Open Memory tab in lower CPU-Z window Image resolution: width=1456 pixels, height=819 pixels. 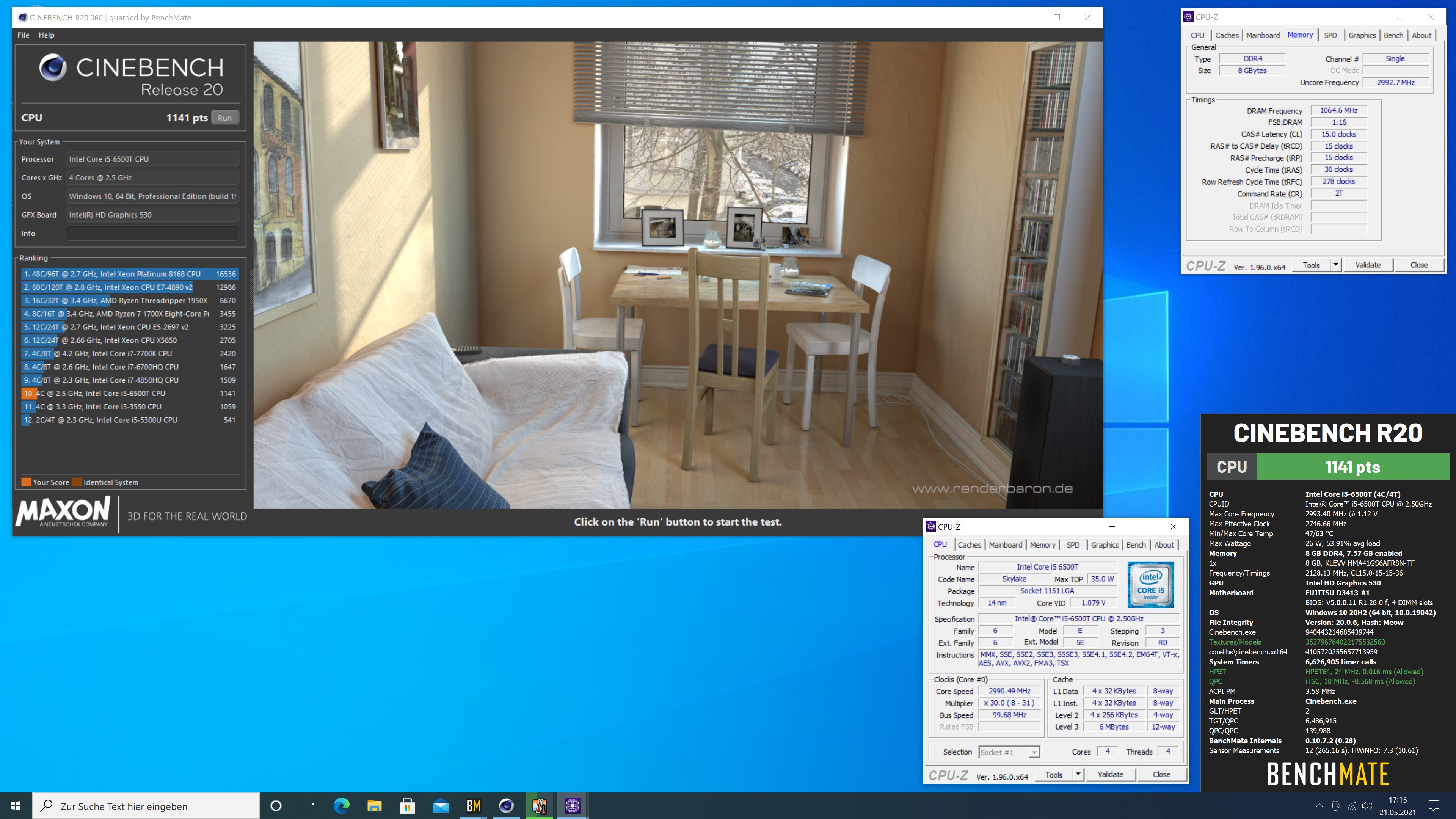coord(1042,545)
